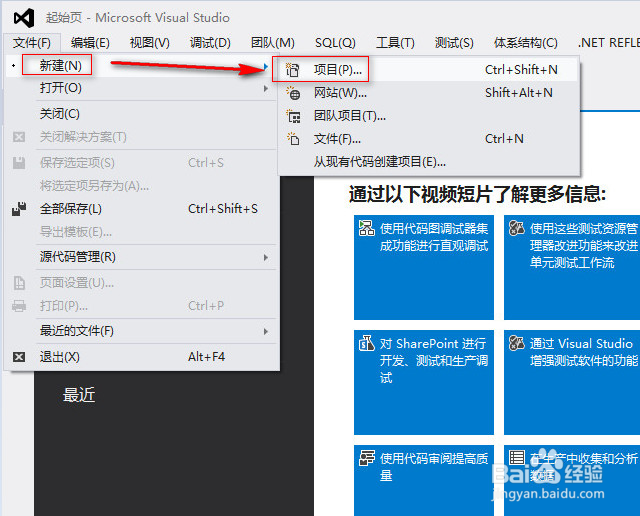Open the 使用代码图调试器集成功能 video tile
The height and width of the screenshot is (516, 640).
tap(424, 267)
